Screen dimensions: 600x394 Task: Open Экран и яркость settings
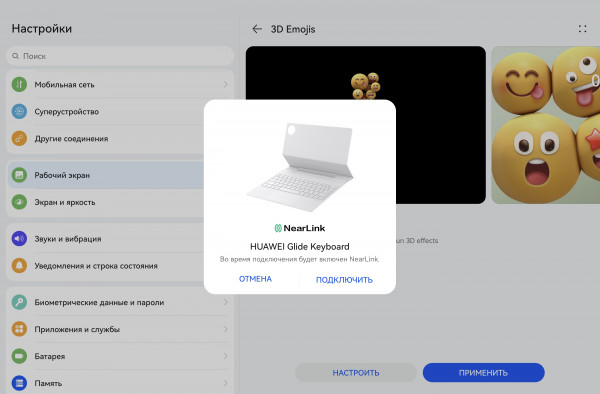click(105, 202)
